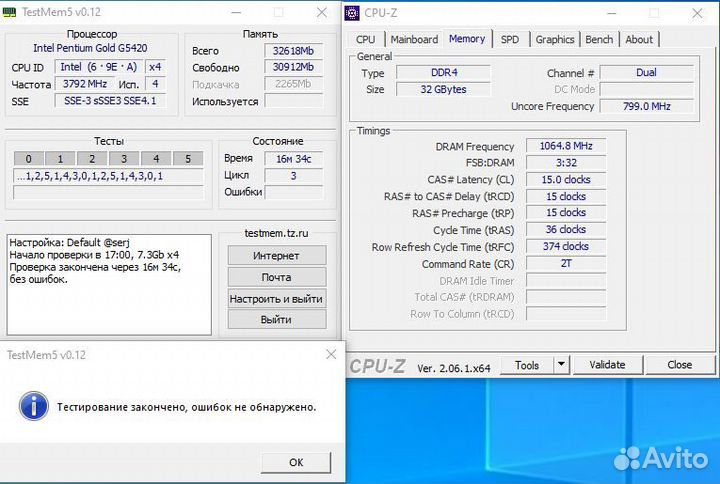
Task: Click the Выйти button in TestMem5
Action: pos(276,320)
